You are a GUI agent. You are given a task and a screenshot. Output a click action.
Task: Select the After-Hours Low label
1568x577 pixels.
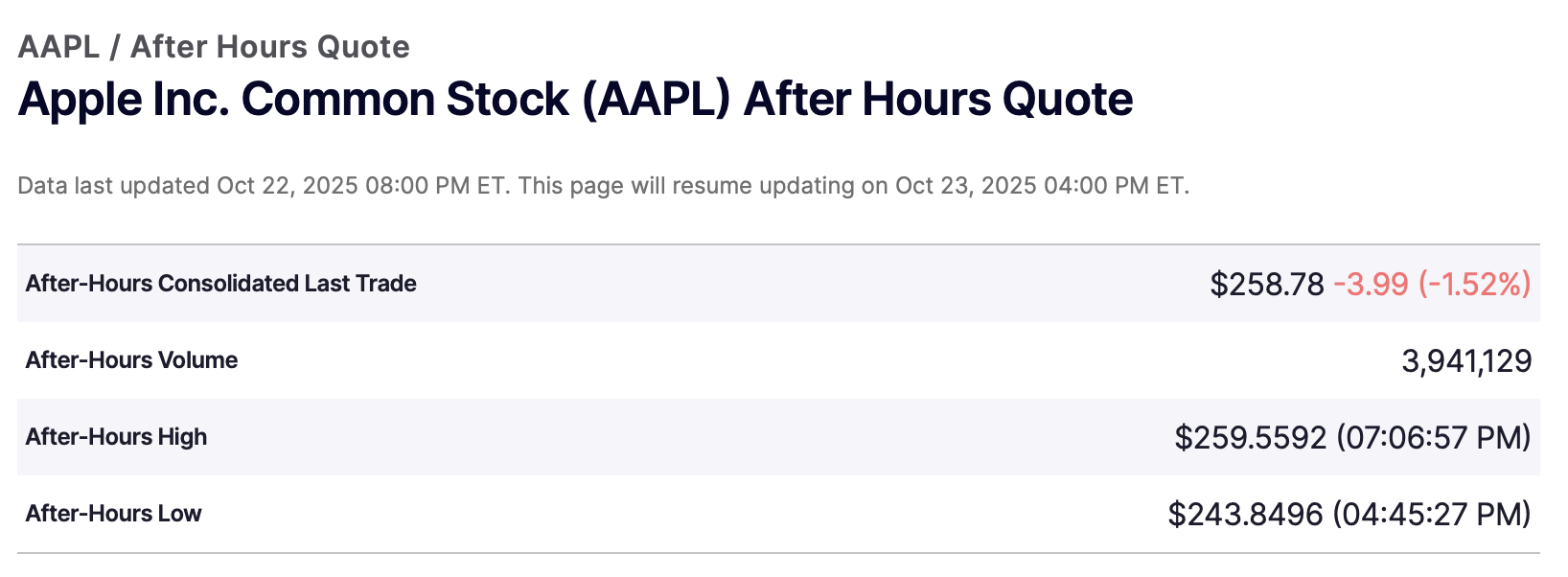[x=114, y=514]
